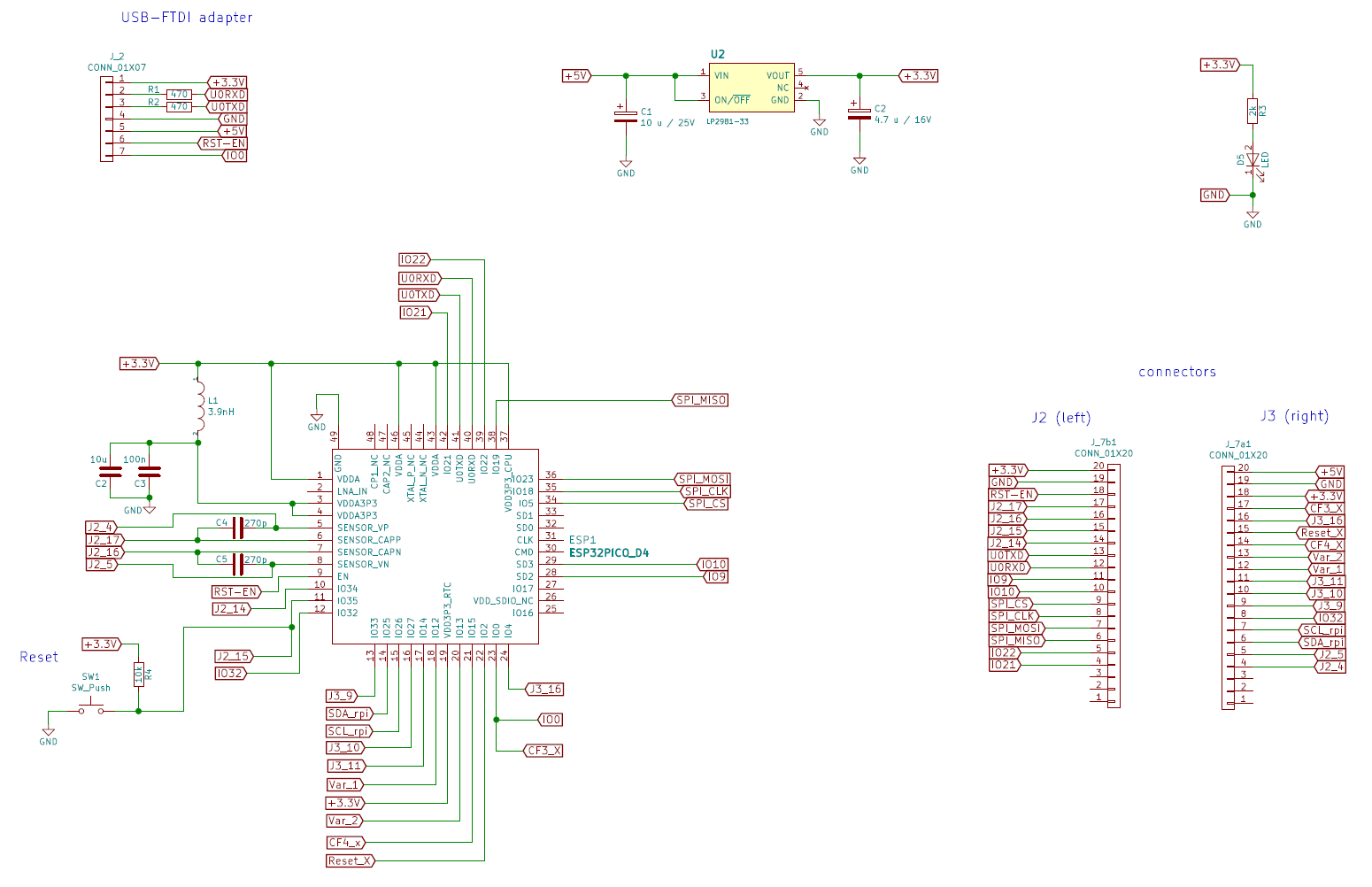1372x887 pixels.
Task: Select the U0RXD label above the chip
Action: tap(420, 278)
